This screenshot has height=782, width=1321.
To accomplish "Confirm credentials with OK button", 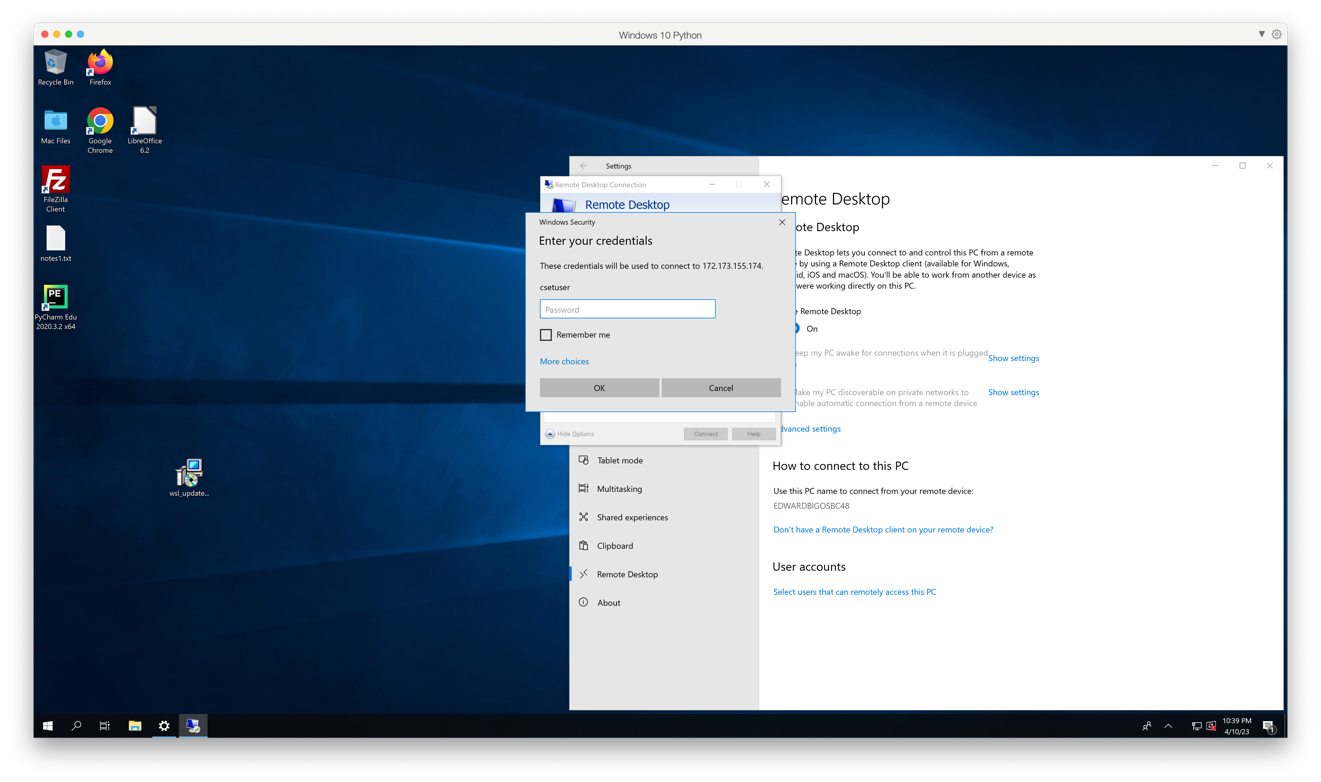I will click(599, 388).
